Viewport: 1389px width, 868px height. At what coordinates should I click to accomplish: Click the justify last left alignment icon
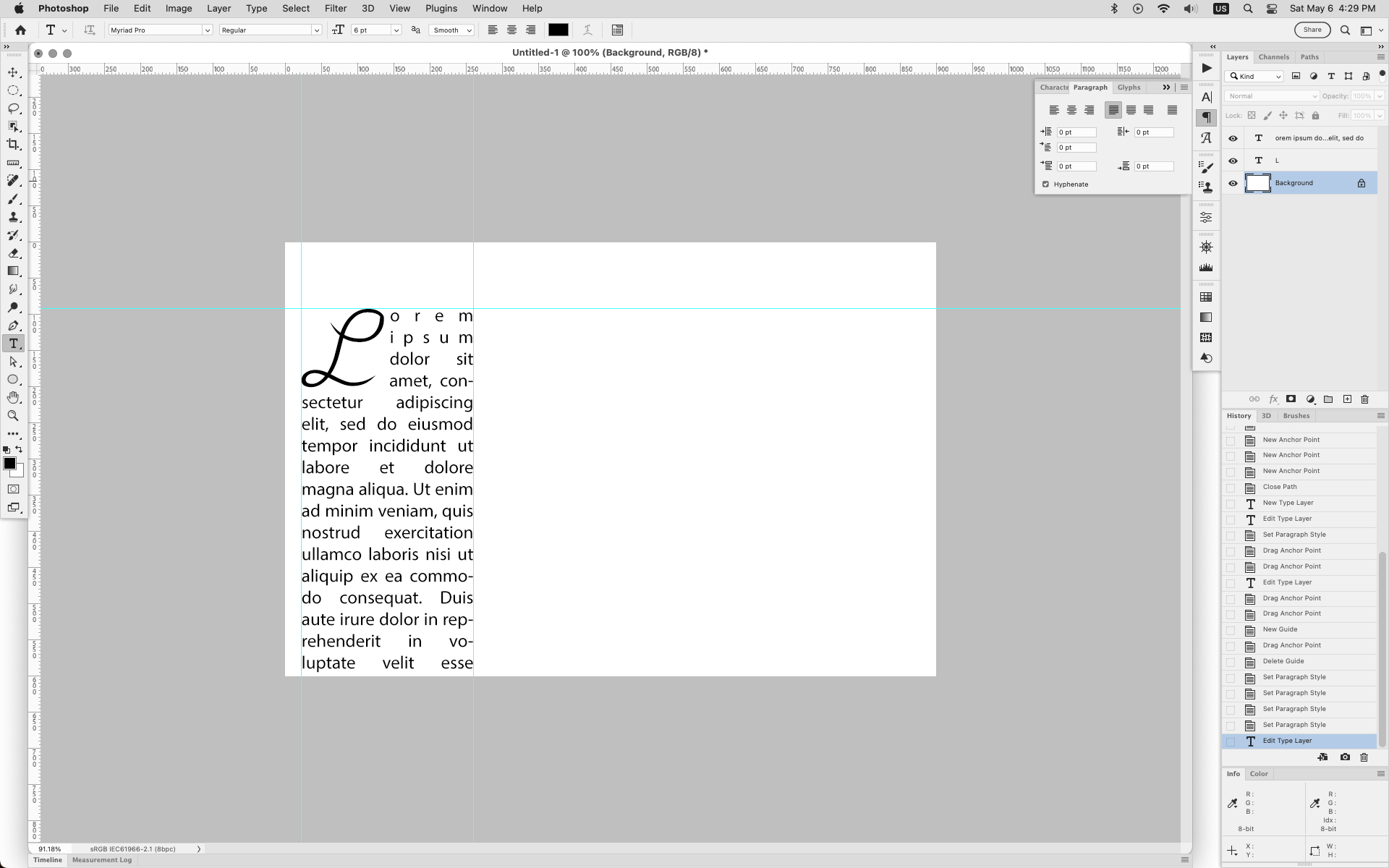pyautogui.click(x=1114, y=109)
